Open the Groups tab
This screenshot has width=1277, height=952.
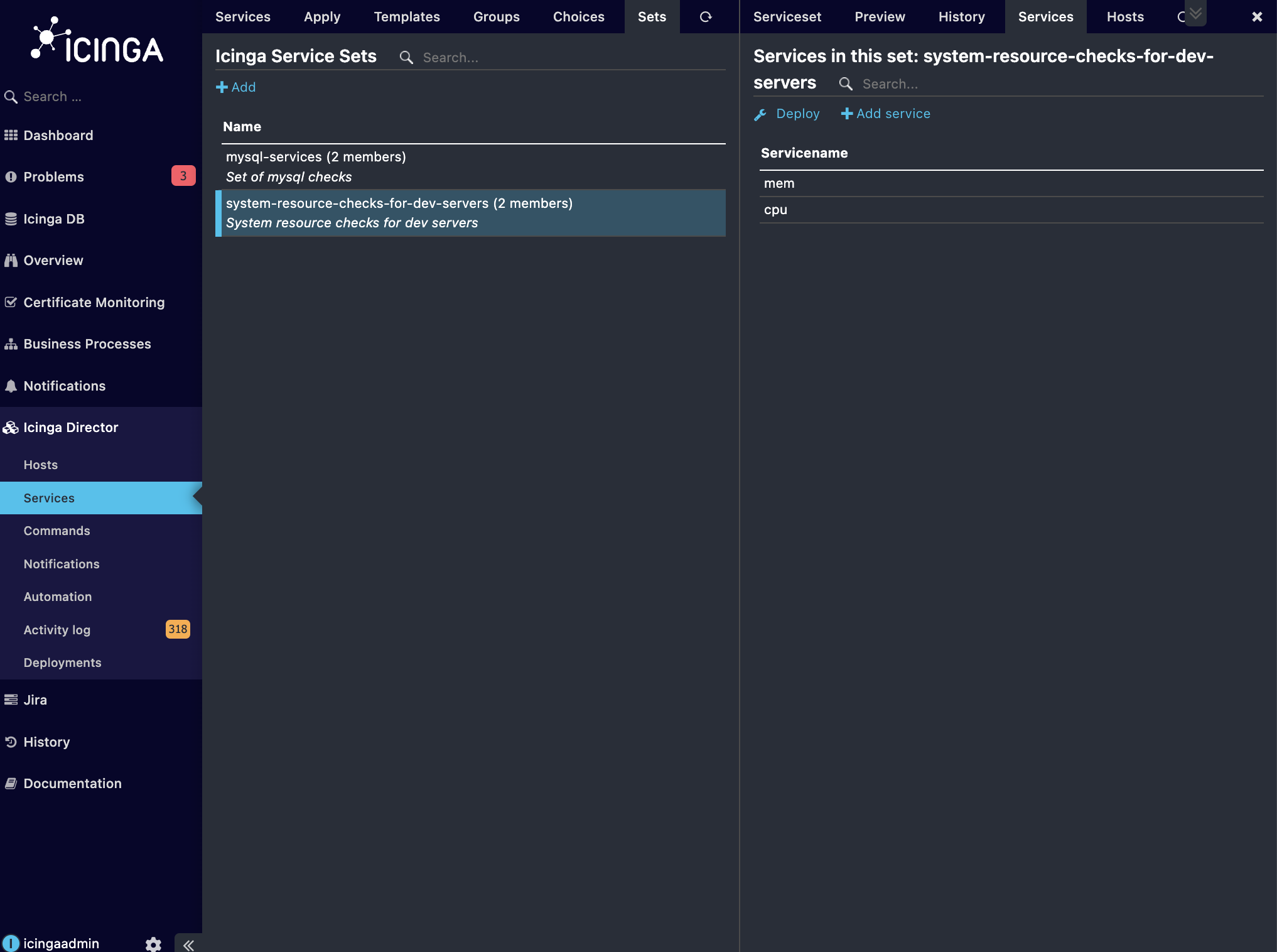497,17
